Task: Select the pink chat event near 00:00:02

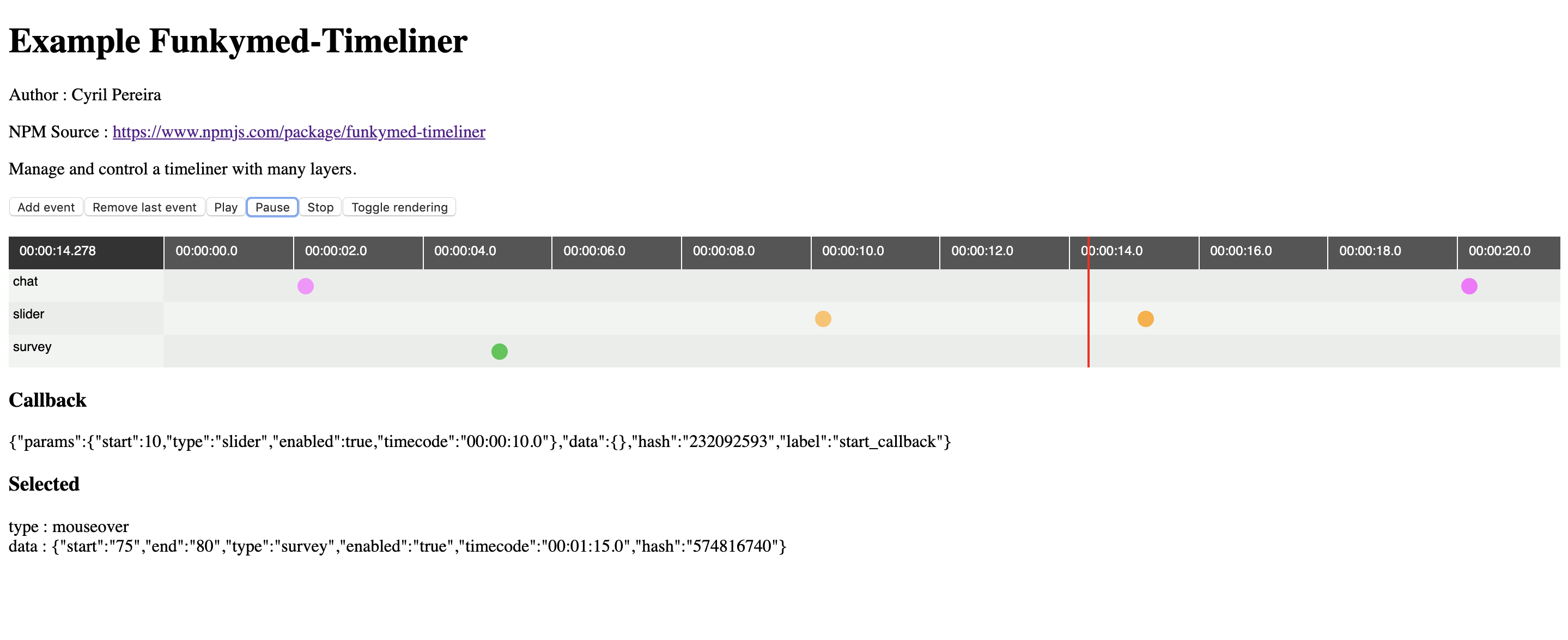Action: tap(306, 286)
